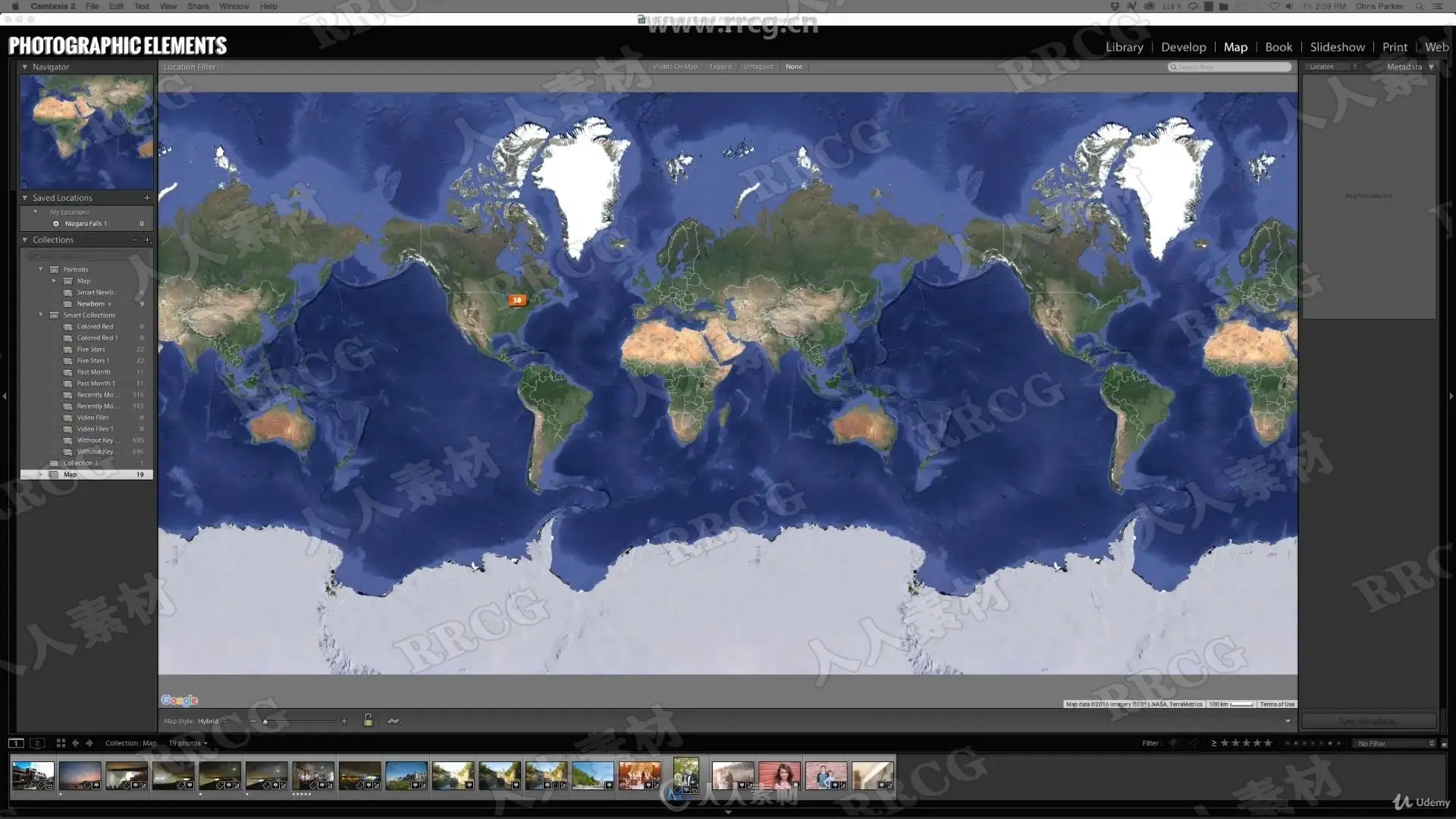Click the Terms of Use map link
1456x819 pixels.
coord(1277,704)
